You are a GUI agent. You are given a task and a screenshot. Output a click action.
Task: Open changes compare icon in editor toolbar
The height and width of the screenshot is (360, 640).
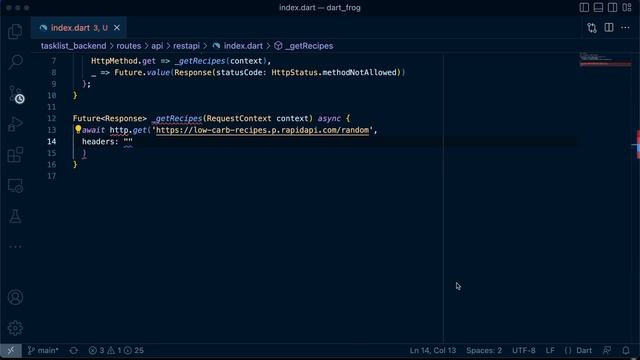click(592, 28)
